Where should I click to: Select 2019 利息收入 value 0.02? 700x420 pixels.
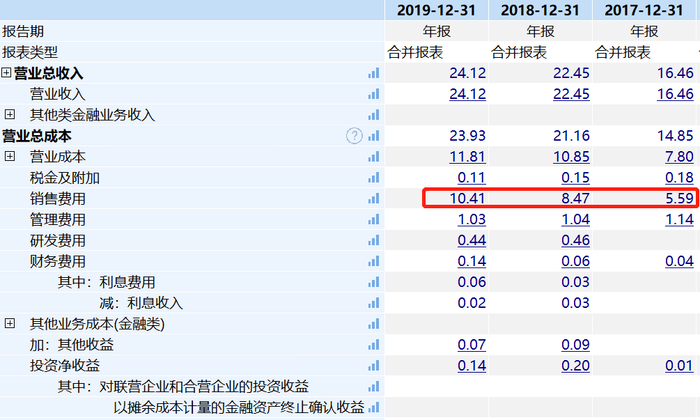coord(471,303)
